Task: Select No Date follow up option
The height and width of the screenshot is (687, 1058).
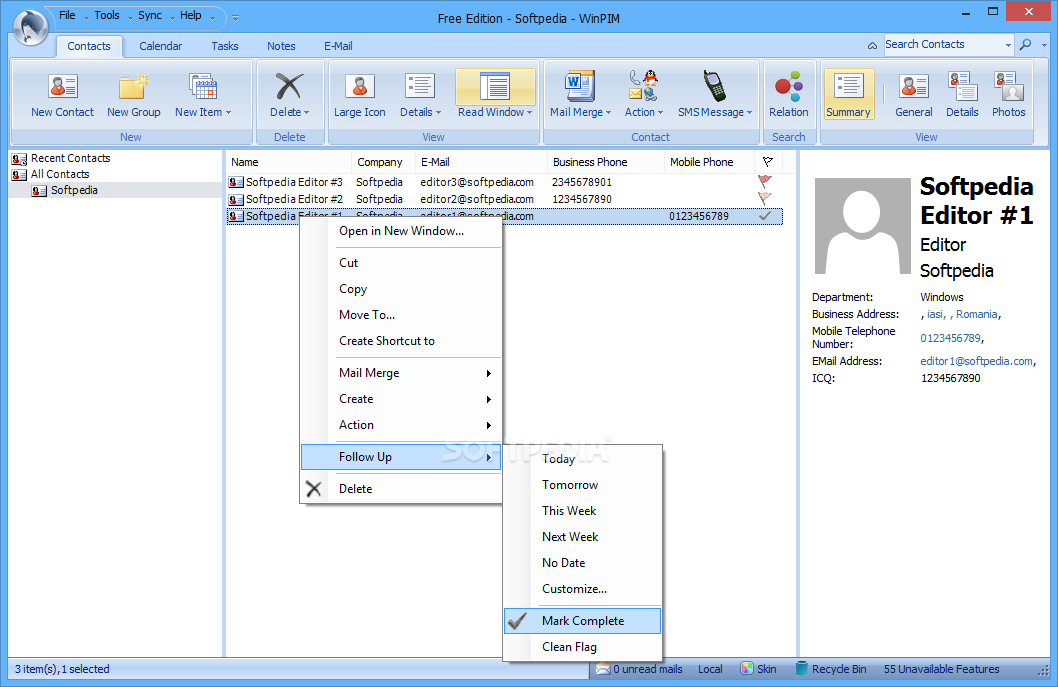Action: pyautogui.click(x=582, y=563)
